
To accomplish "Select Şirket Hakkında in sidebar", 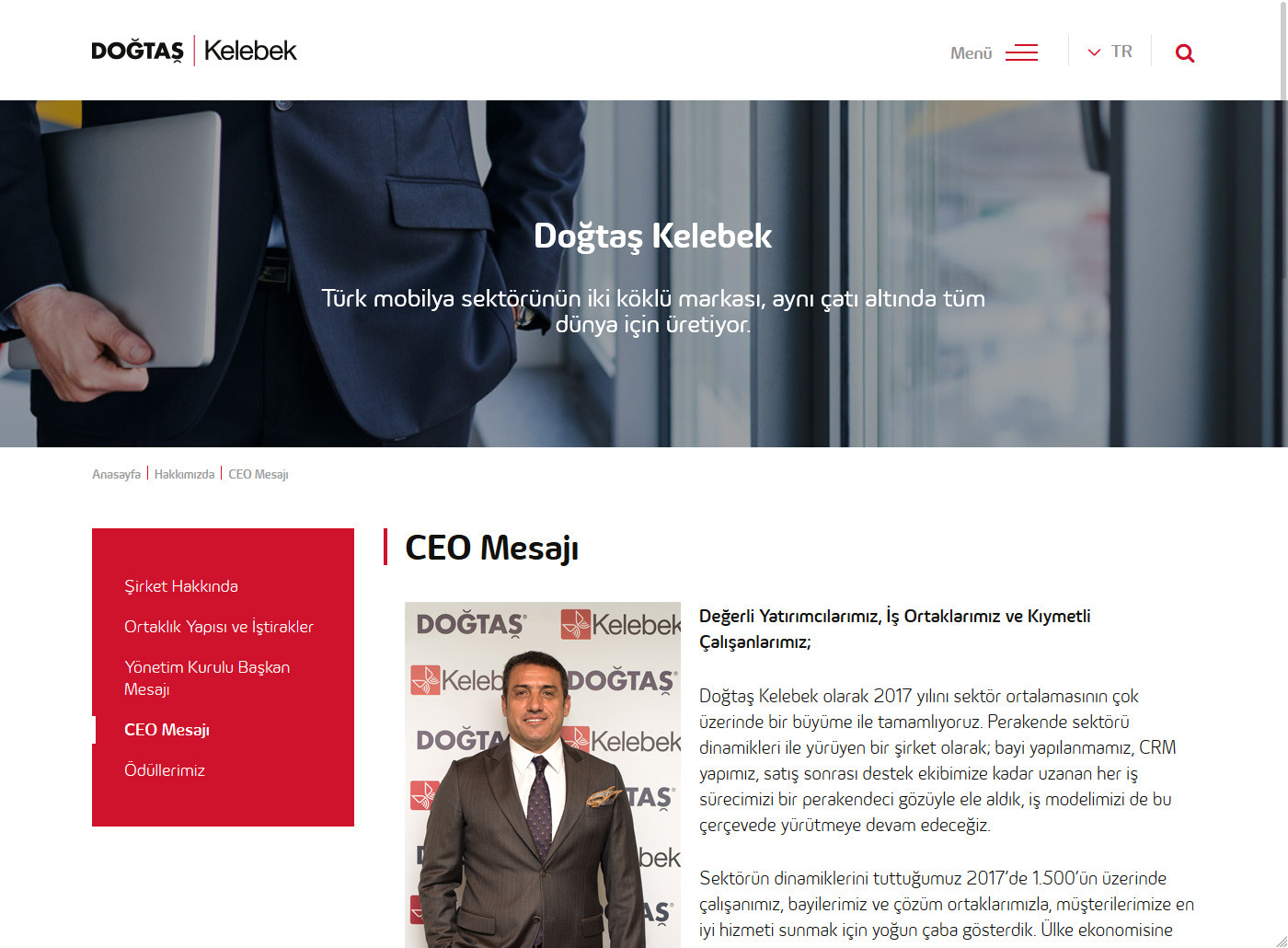I will (181, 586).
